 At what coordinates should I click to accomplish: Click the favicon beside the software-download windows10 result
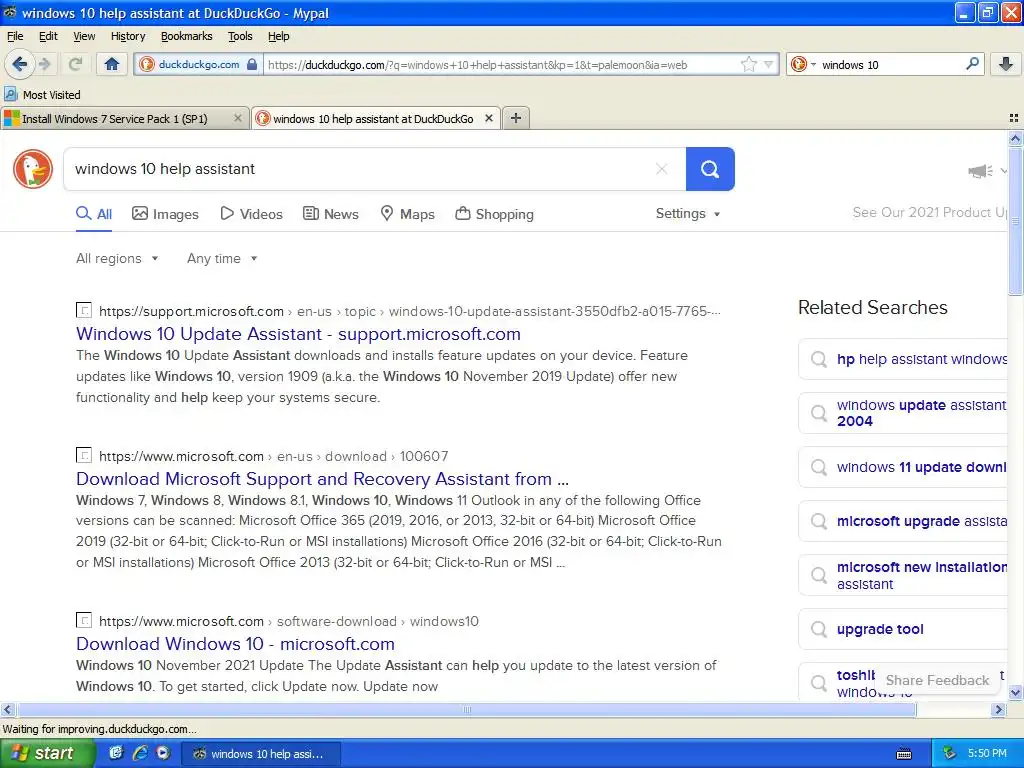[84, 620]
